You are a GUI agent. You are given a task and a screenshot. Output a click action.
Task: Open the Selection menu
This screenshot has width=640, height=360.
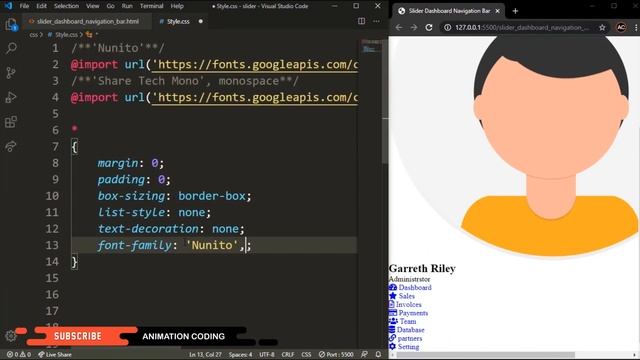tap(66, 6)
